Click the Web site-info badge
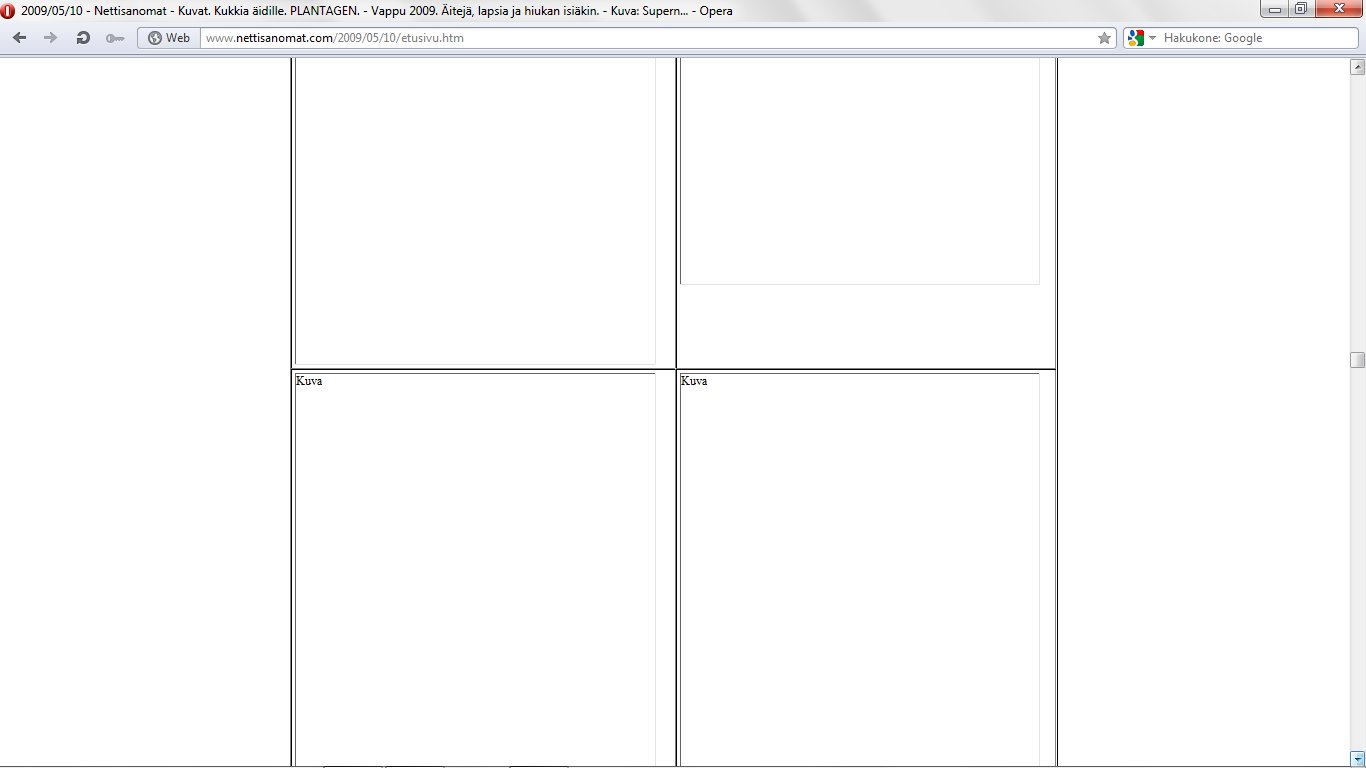Viewport: 1366px width, 768px height. (x=168, y=38)
